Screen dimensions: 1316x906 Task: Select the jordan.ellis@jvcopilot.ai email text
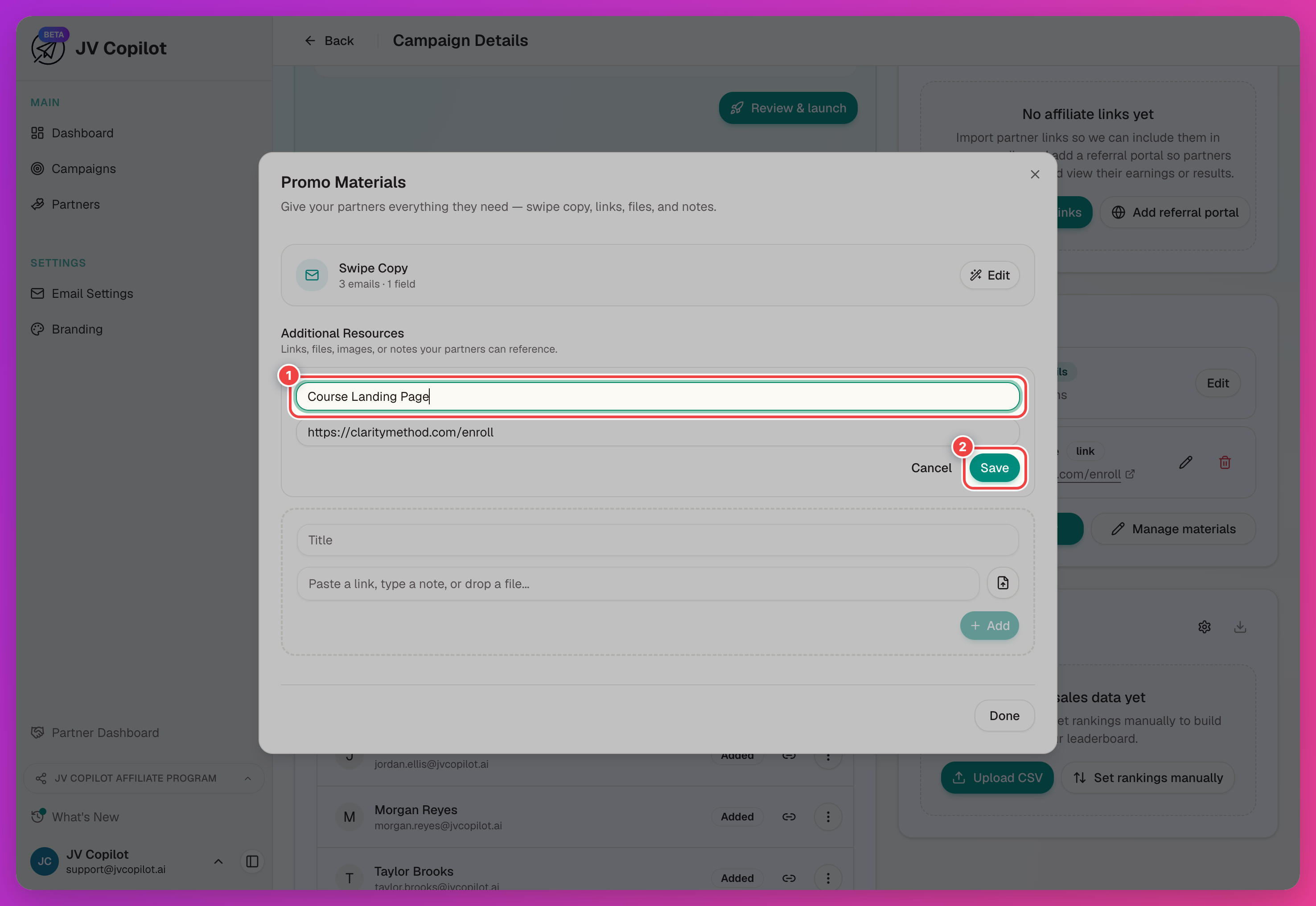pos(431,764)
